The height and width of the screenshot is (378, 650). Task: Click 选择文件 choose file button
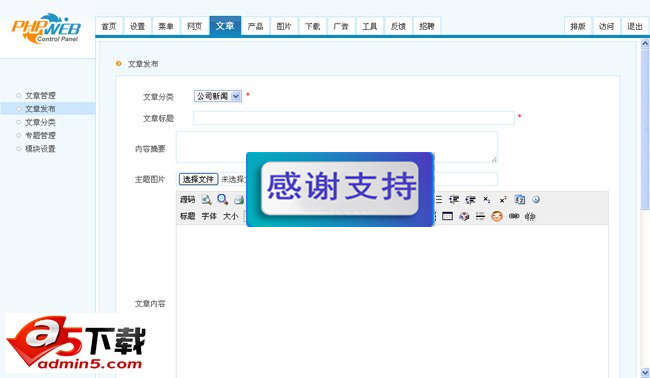[199, 179]
